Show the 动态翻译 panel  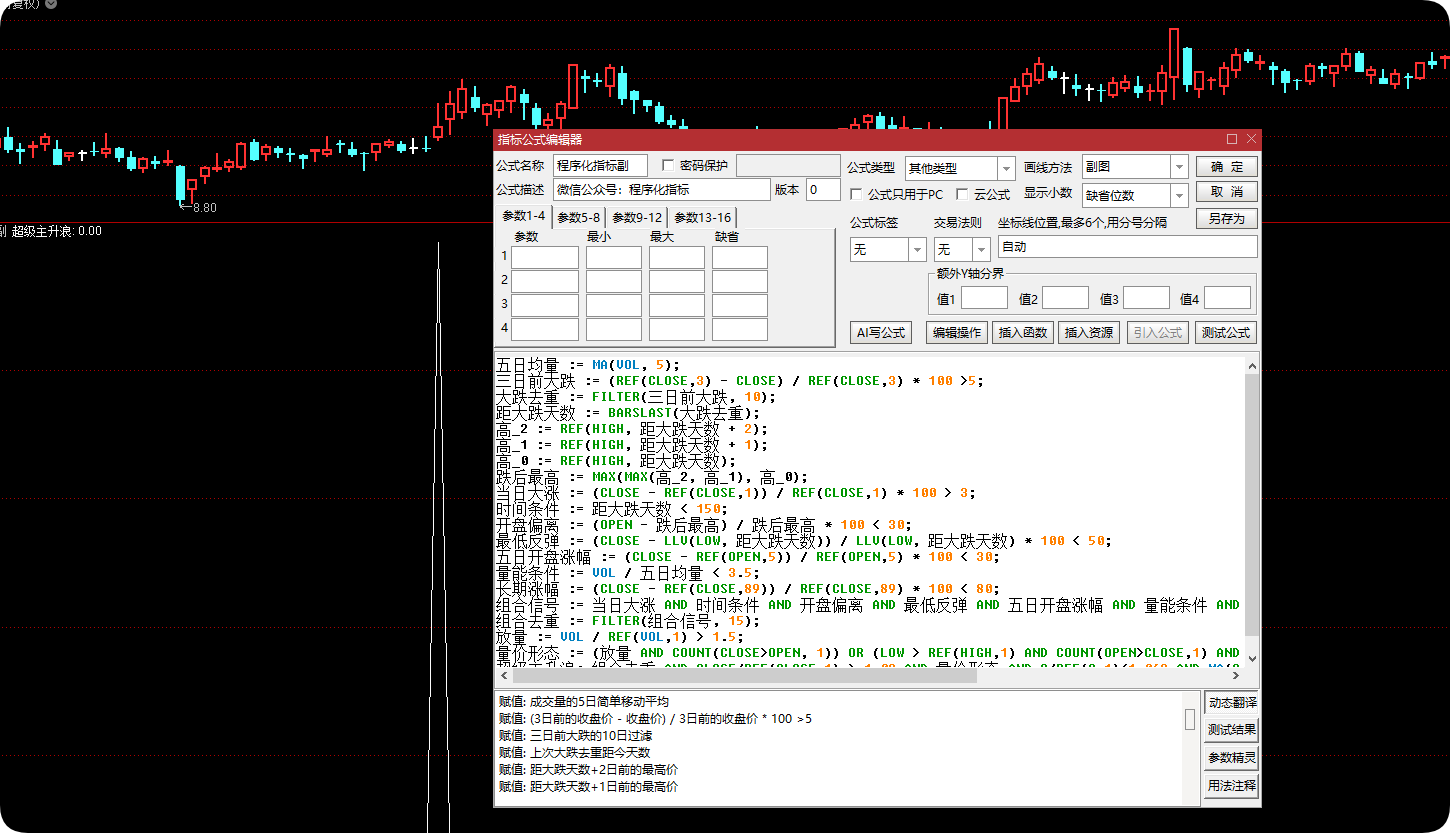(1232, 703)
